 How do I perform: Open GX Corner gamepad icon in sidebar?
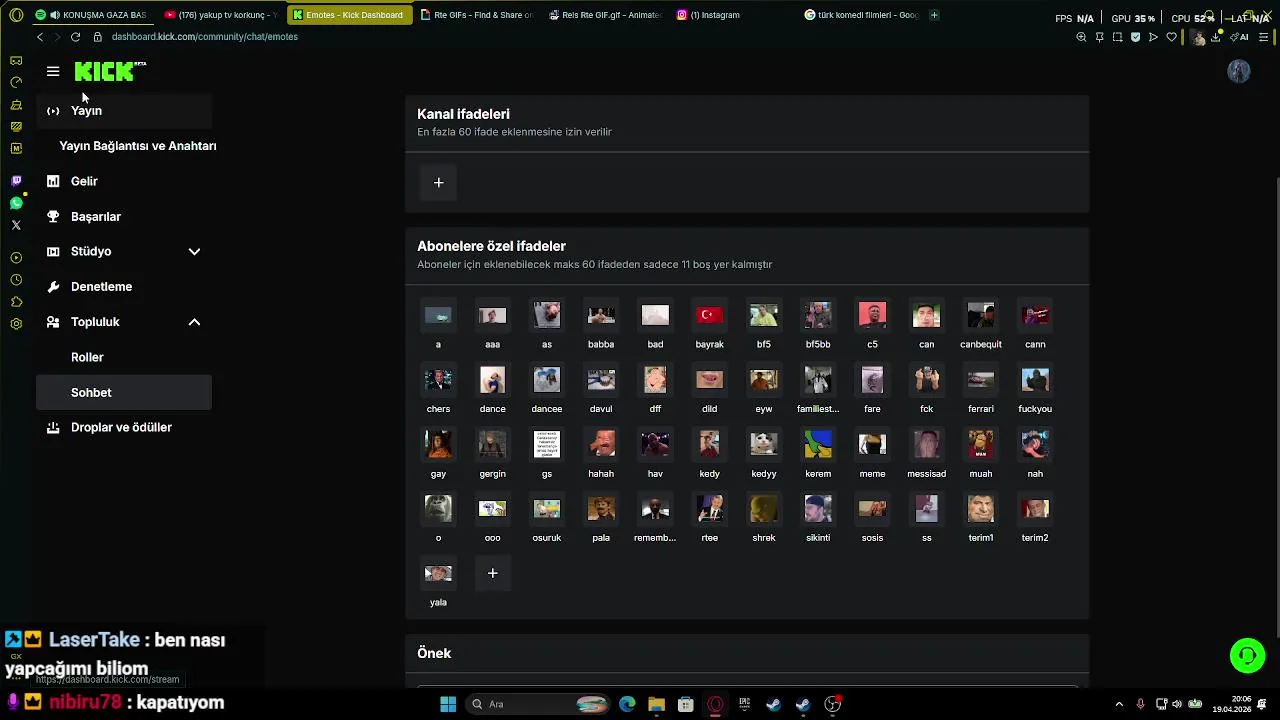click(x=16, y=61)
